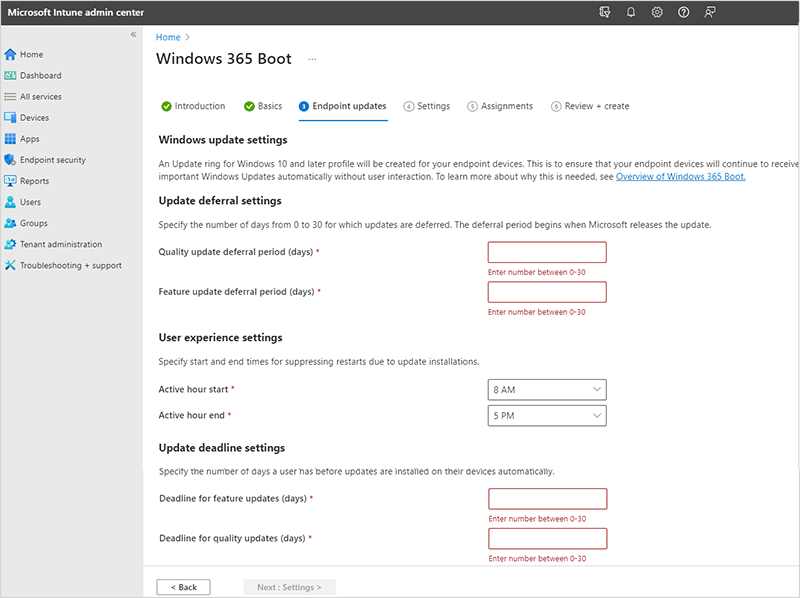The image size is (800, 598).
Task: Open the Overview of Windows 365 Boot link
Action: pos(681,177)
